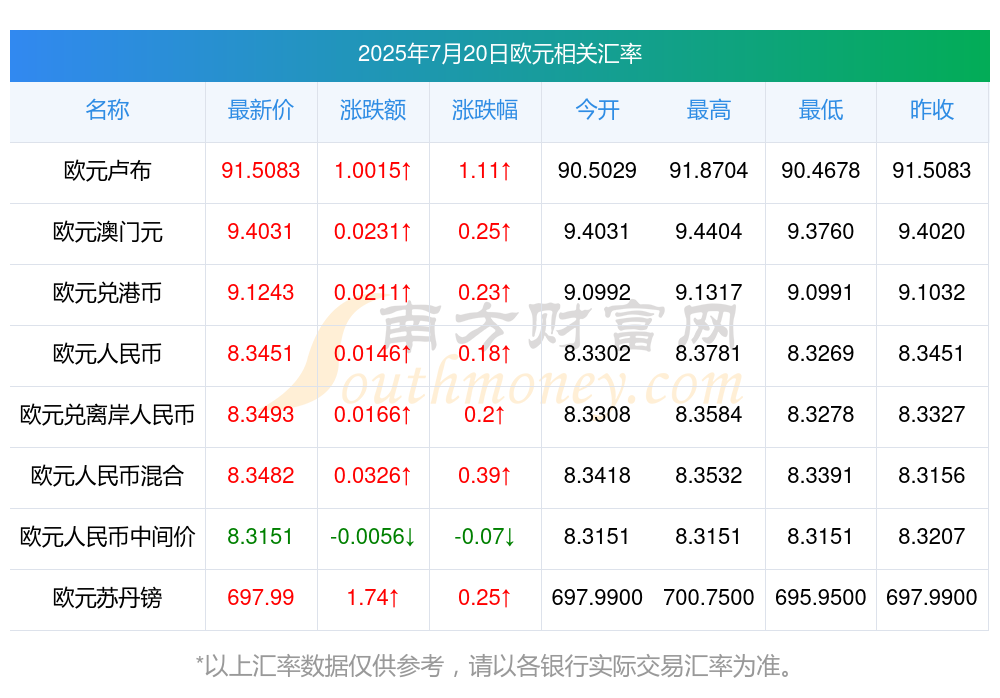1000x698 pixels.
Task: Click the 涨跌幅 column header
Action: click(x=485, y=110)
